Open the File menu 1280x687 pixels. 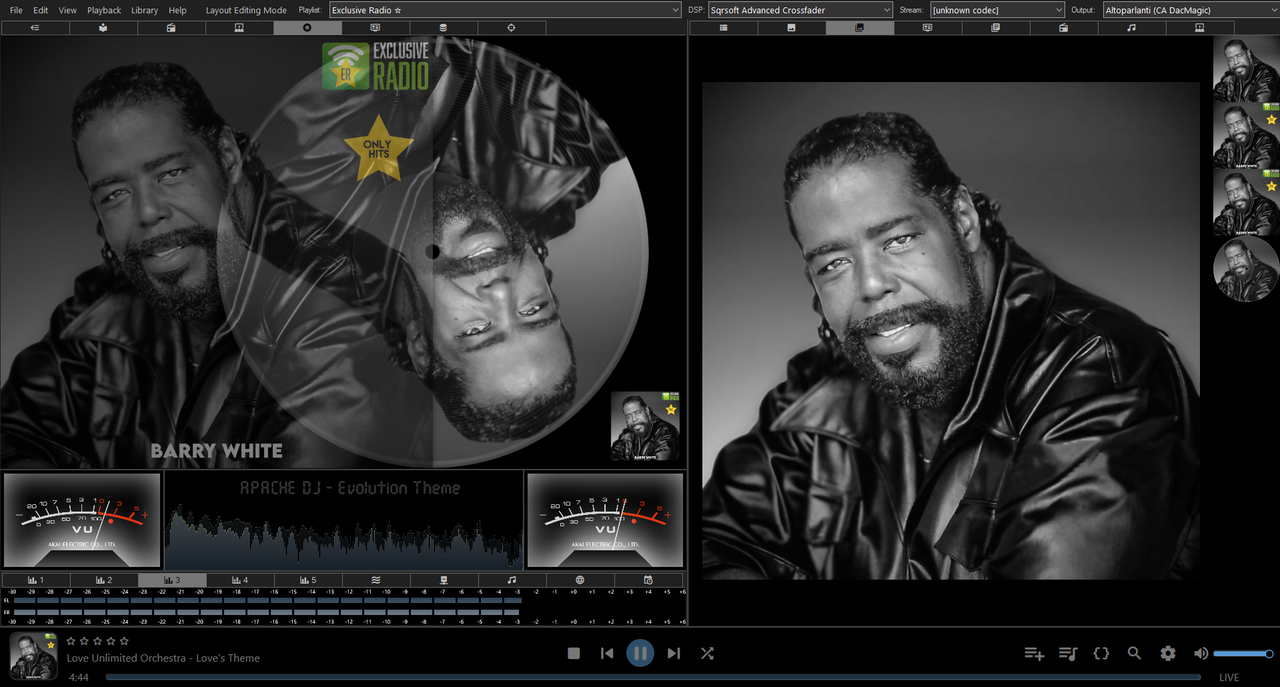(16, 10)
